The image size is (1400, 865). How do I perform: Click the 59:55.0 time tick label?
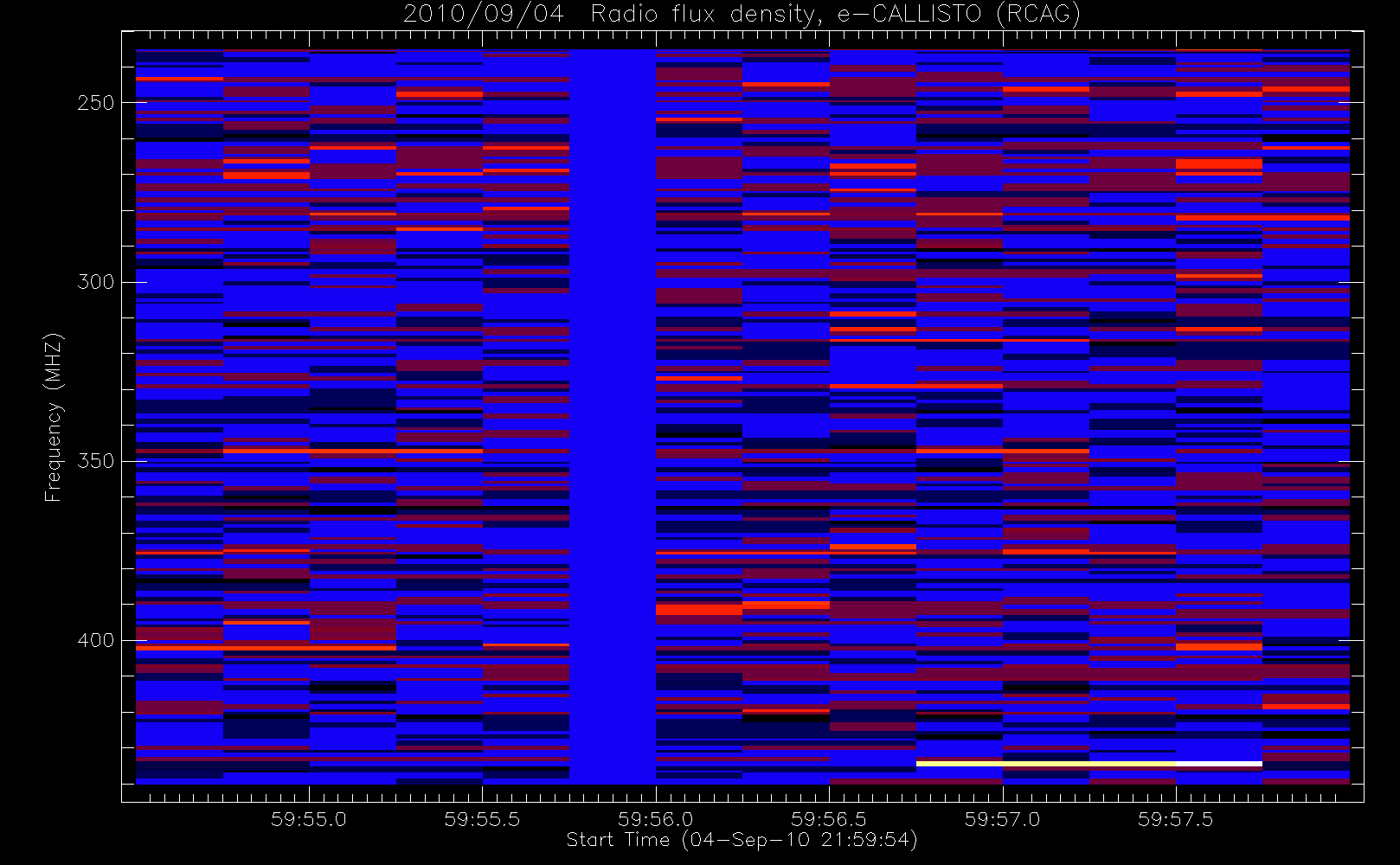click(309, 819)
